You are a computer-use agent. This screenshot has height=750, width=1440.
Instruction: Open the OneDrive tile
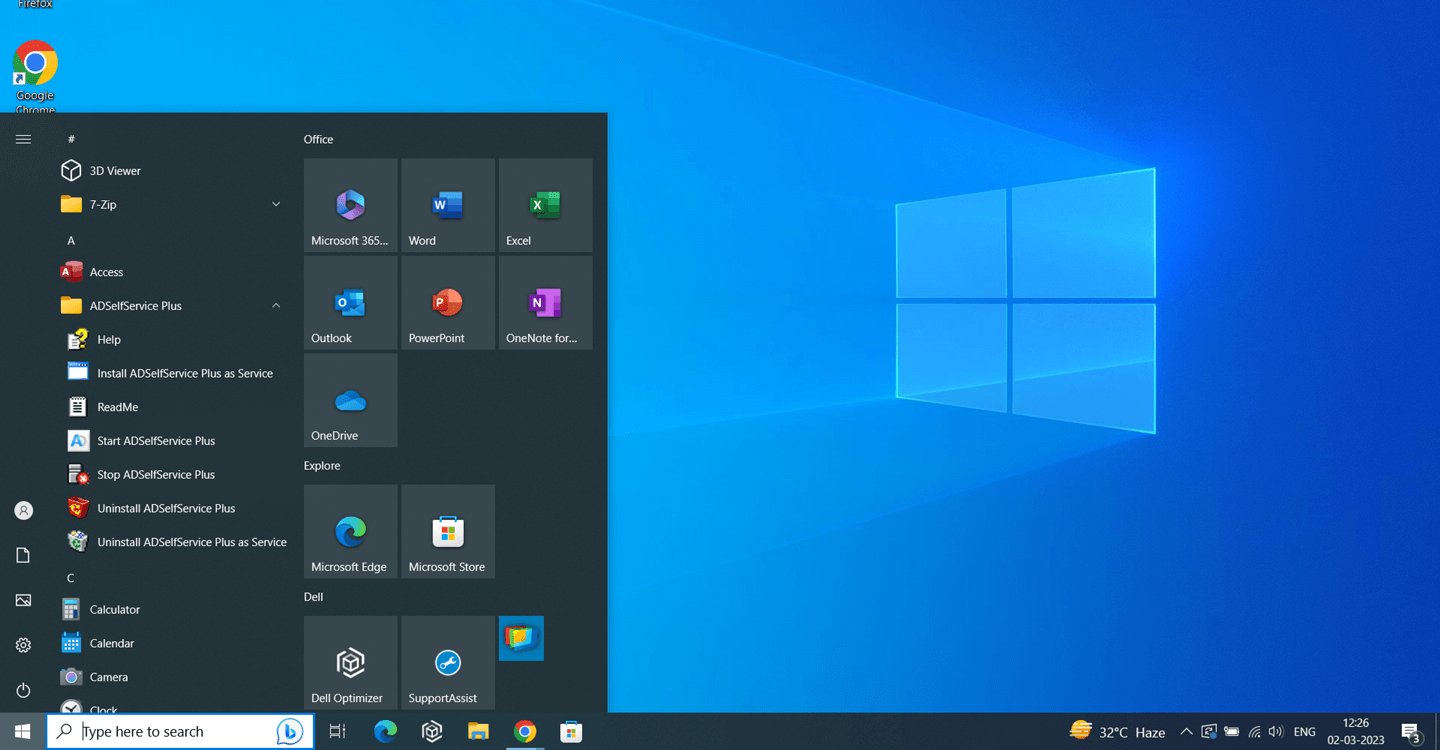pos(350,401)
